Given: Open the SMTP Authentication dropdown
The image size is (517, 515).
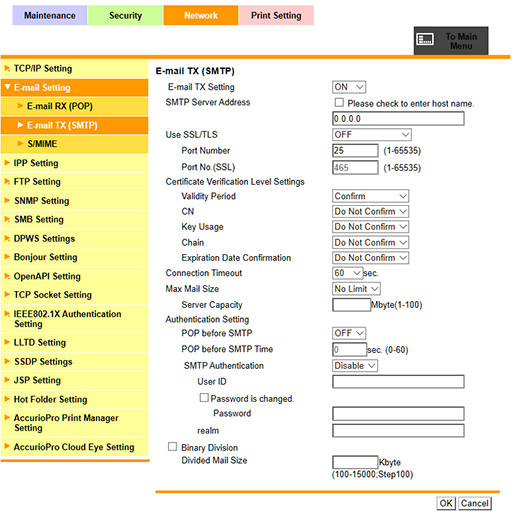Looking at the screenshot, I should coord(355,366).
